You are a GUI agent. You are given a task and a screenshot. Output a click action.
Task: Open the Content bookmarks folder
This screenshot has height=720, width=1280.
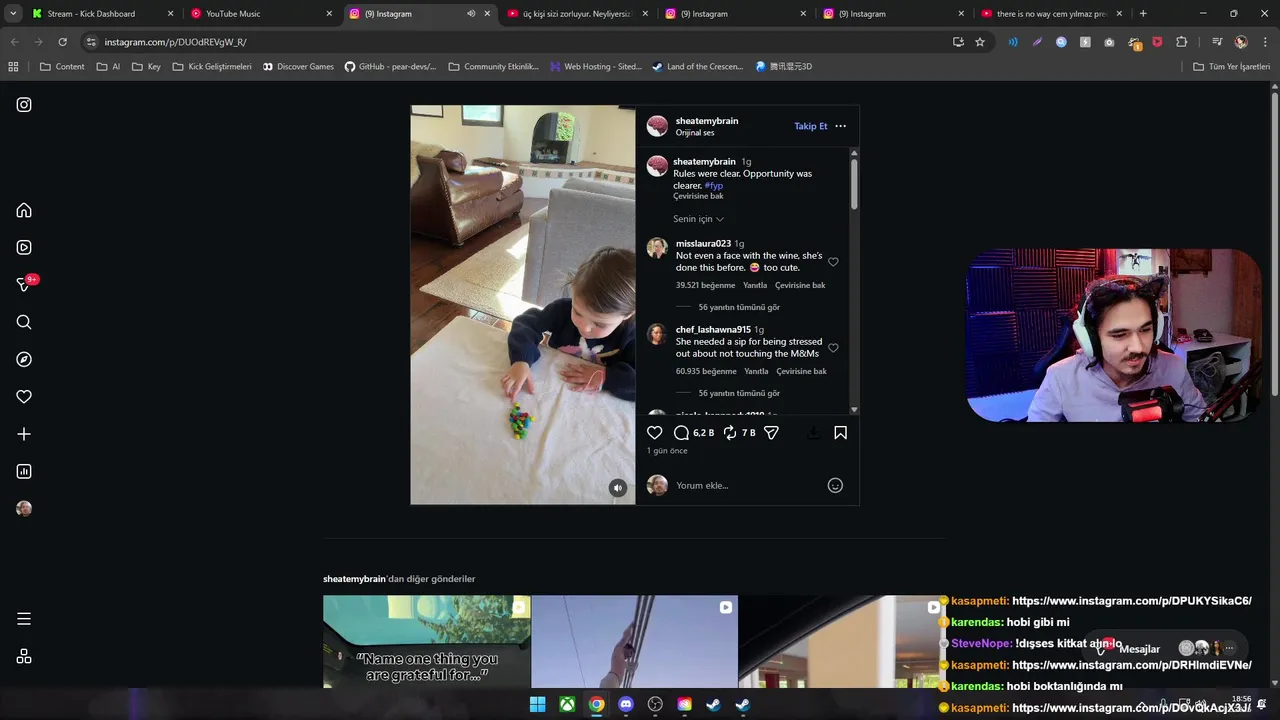[x=62, y=67]
